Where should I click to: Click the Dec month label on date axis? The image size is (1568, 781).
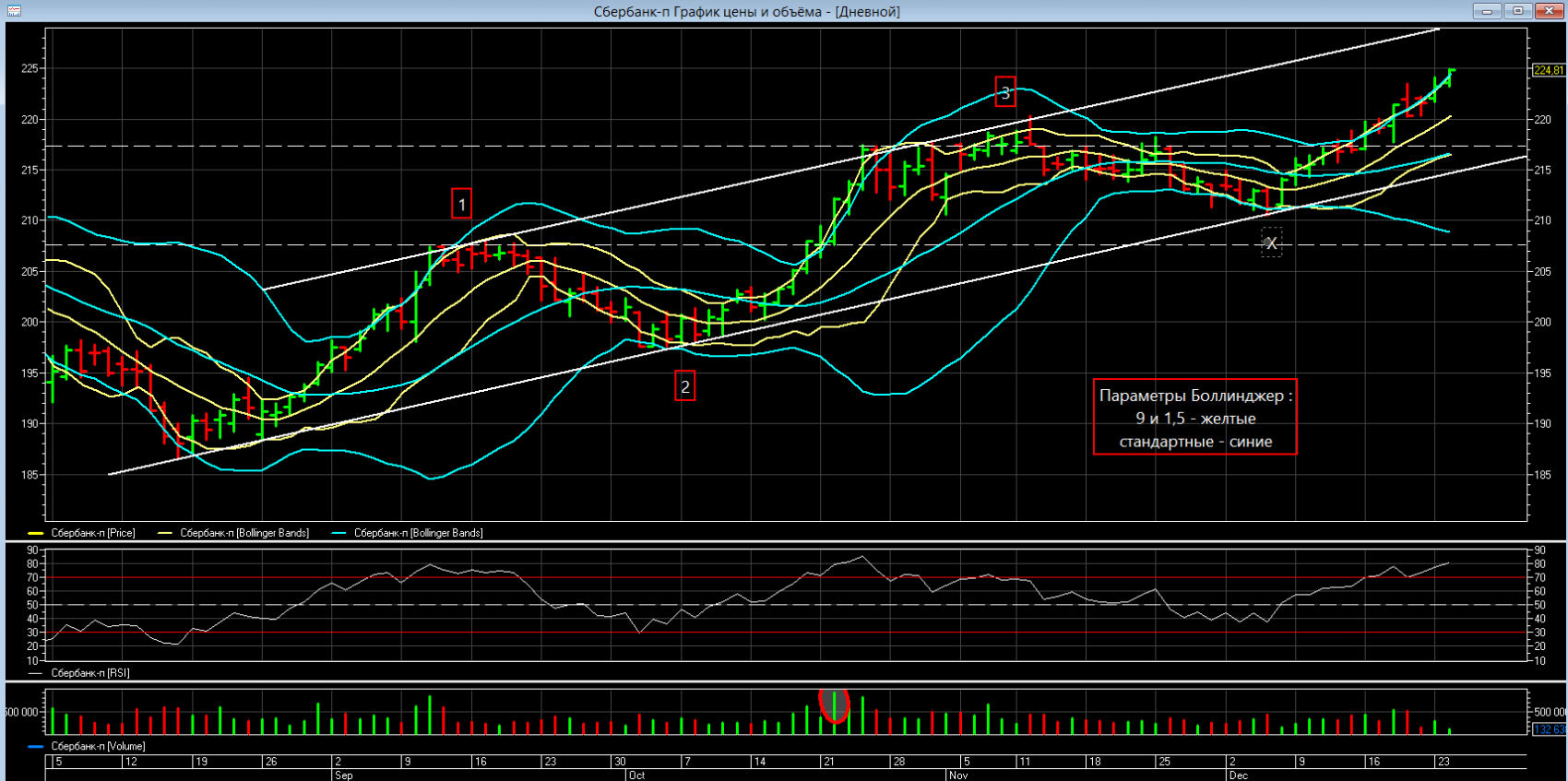click(x=1238, y=775)
